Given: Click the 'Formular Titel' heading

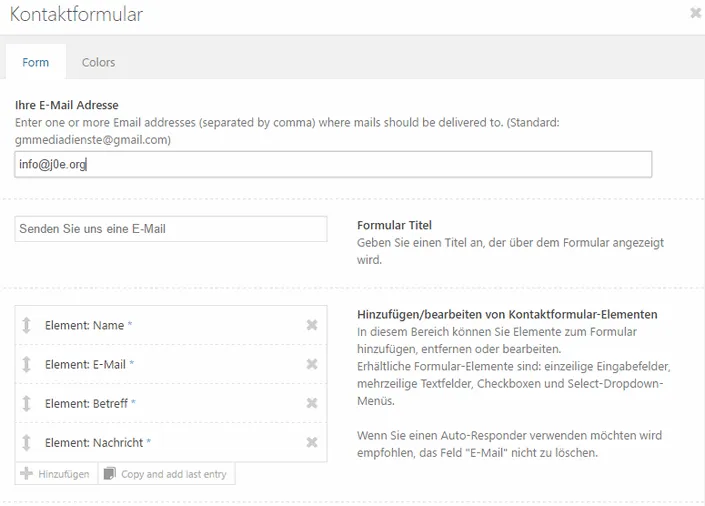Looking at the screenshot, I should [394, 225].
